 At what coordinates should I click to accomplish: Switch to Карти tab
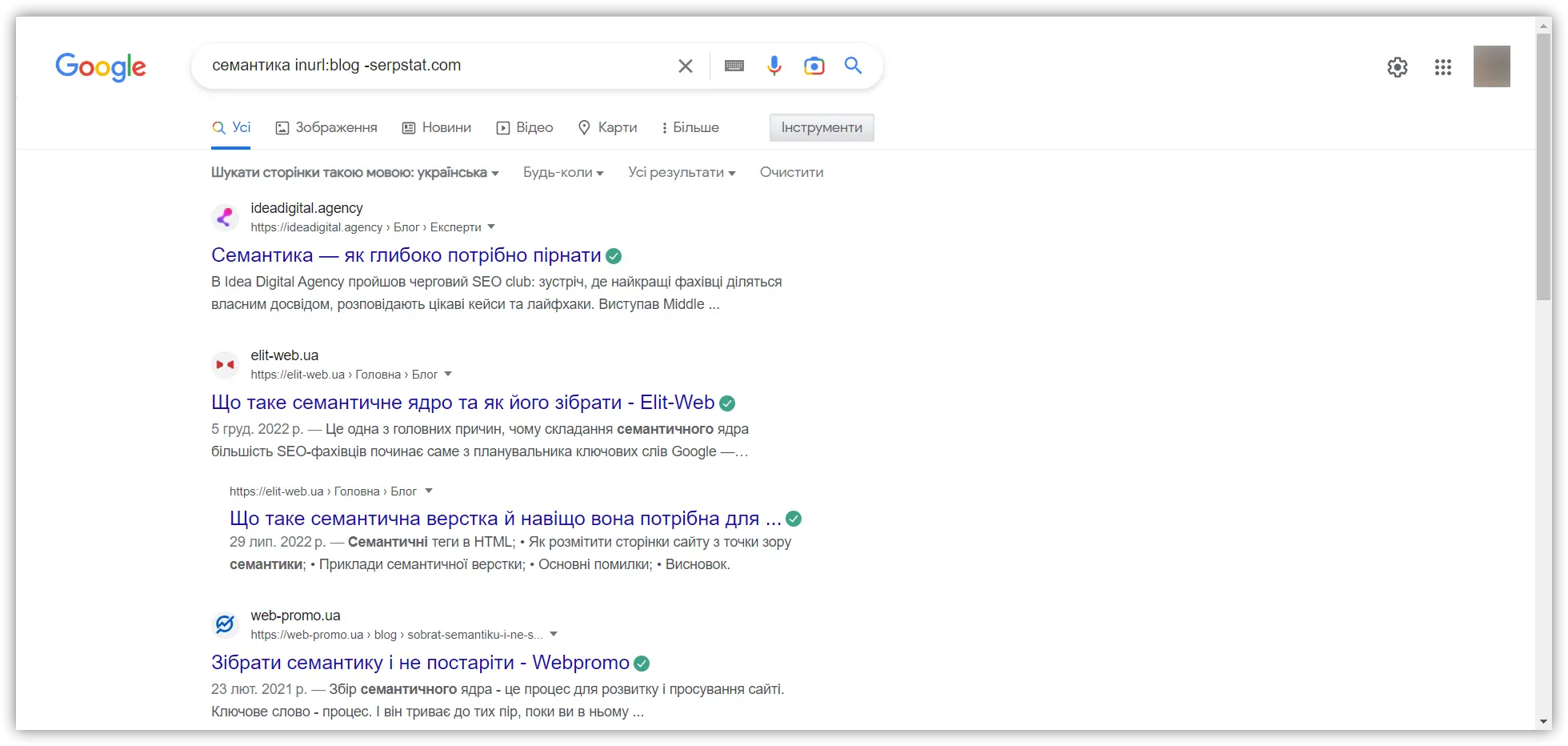point(608,128)
